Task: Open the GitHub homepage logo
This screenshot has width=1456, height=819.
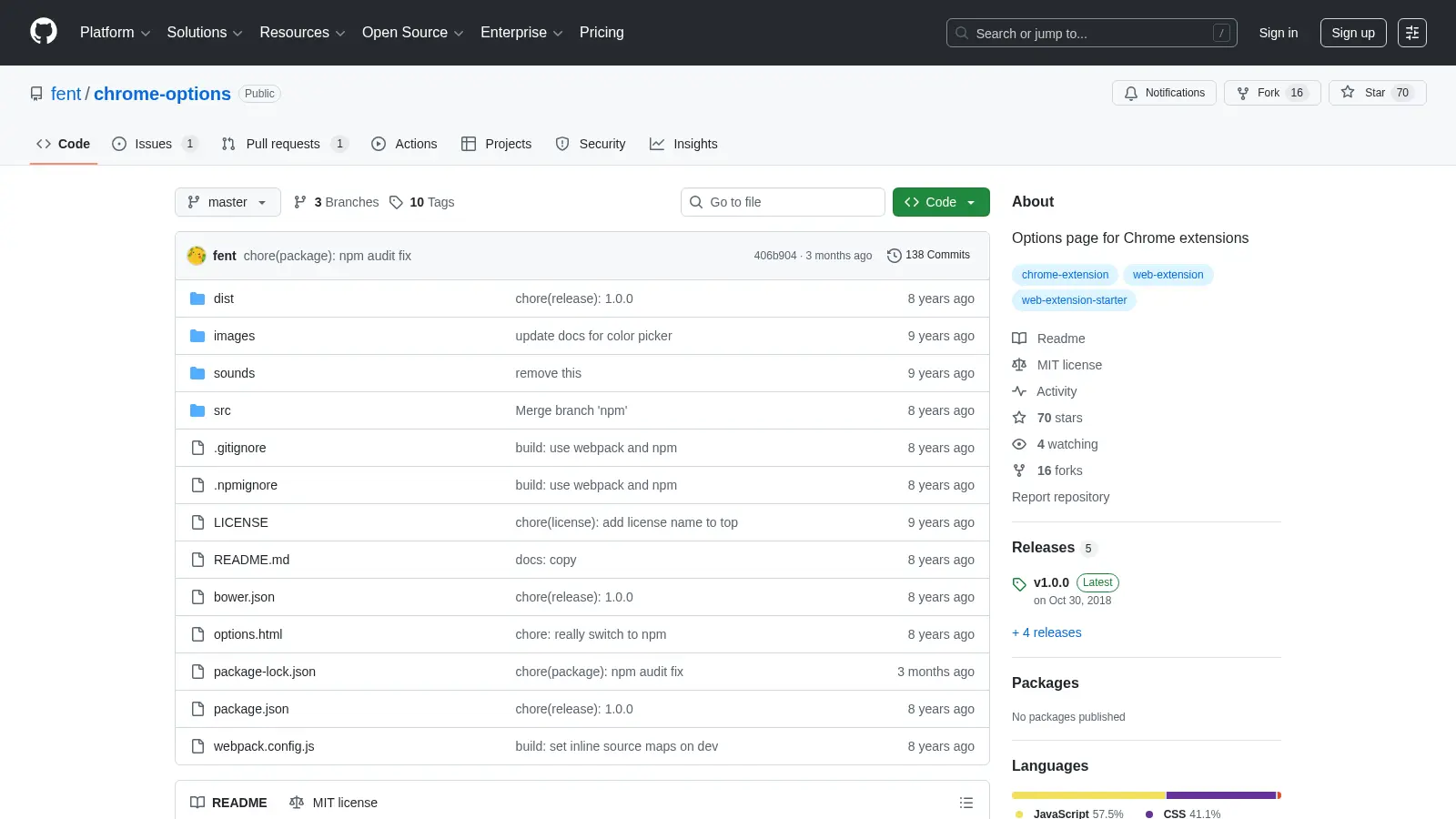Action: (44, 32)
